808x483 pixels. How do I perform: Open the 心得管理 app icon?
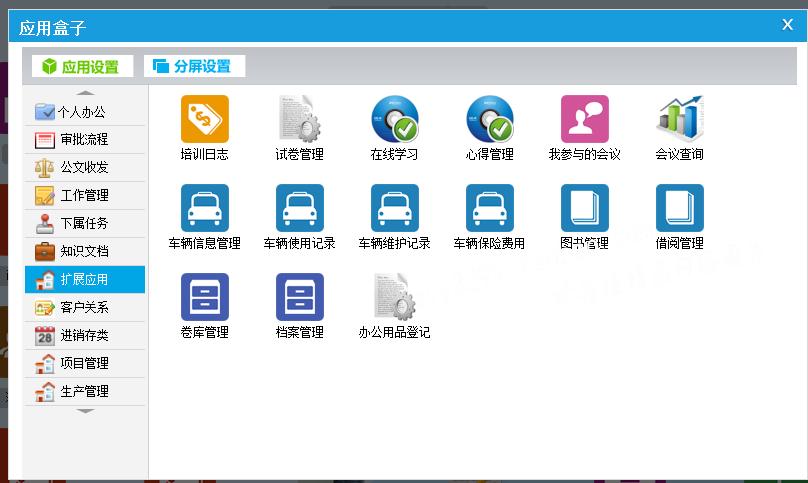pos(489,120)
